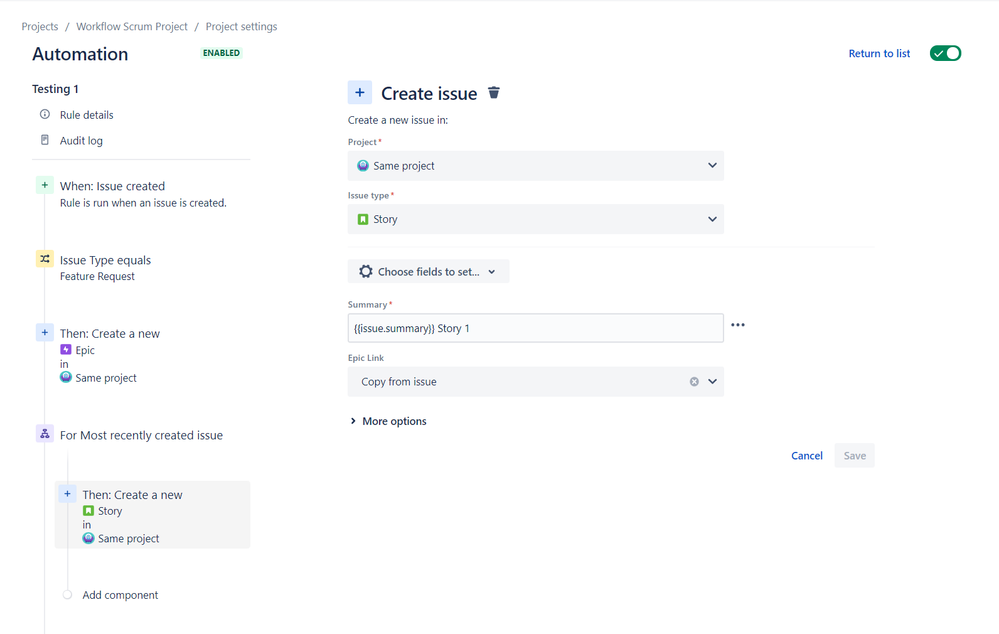Click the purple branch icon for recently created issue
The width and height of the screenshot is (999, 634).
[45, 434]
